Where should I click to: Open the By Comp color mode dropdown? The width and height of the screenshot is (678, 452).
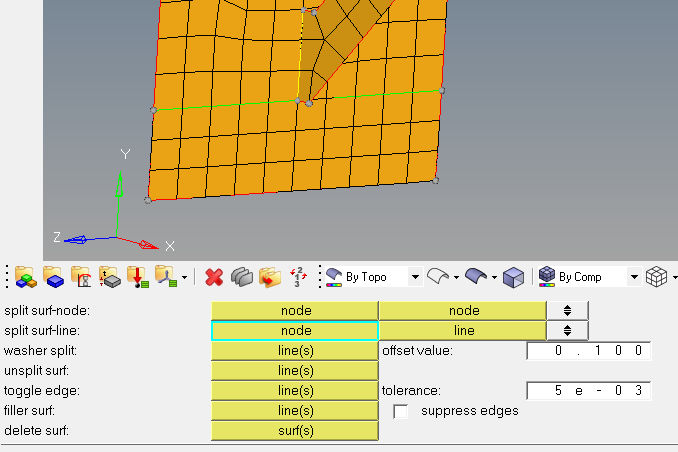634,277
